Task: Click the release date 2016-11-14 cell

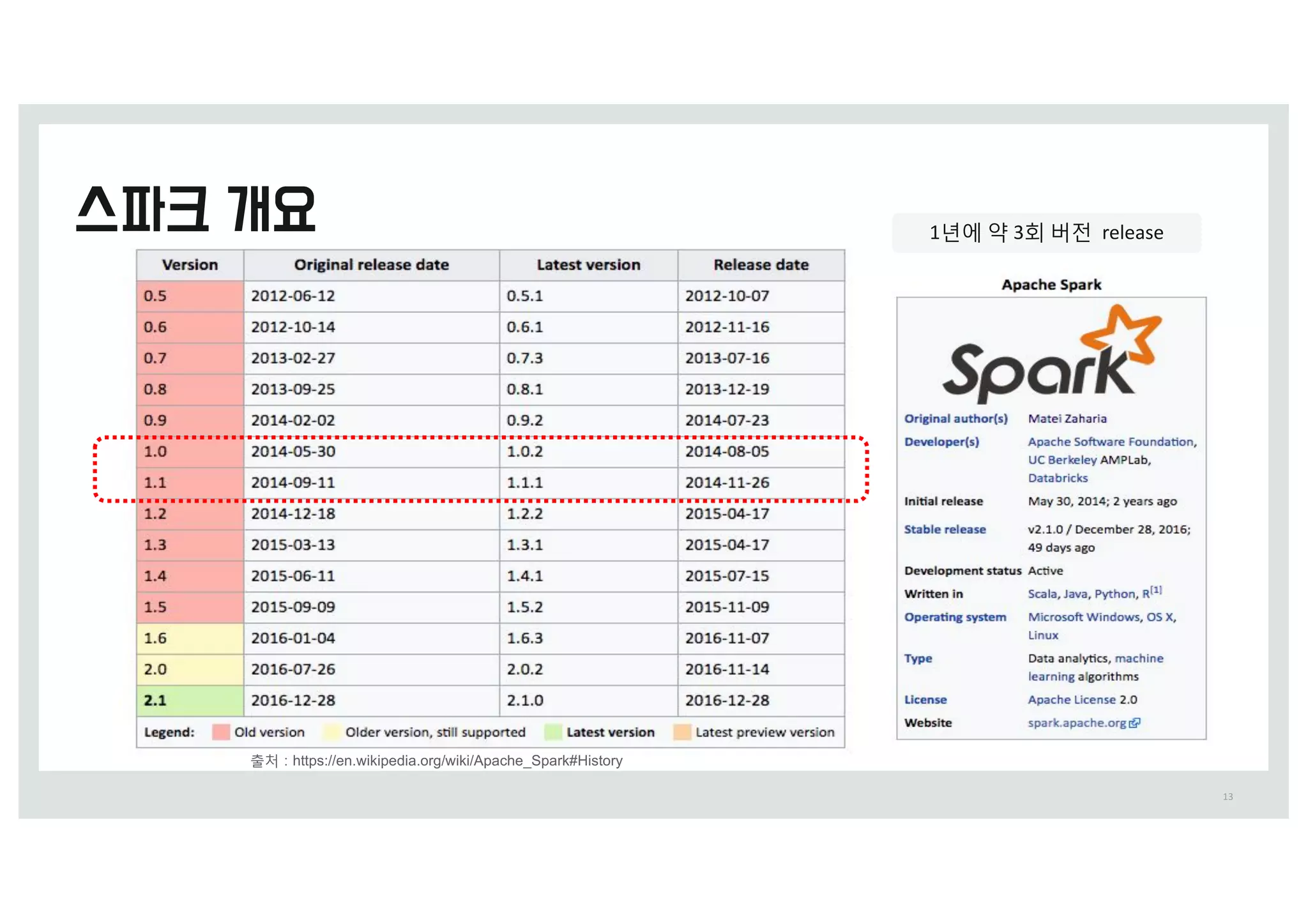Action: click(x=761, y=670)
